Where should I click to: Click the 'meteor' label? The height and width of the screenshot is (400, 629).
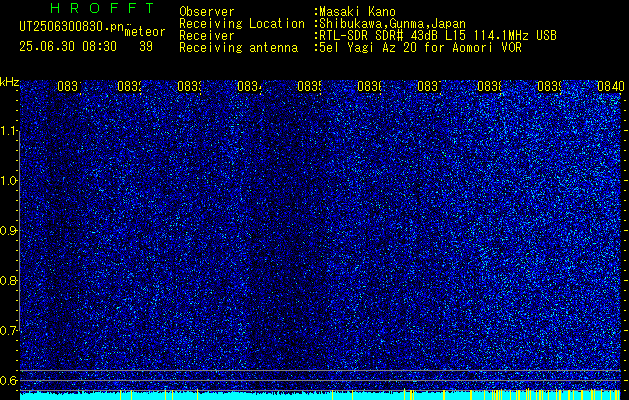coord(145,32)
